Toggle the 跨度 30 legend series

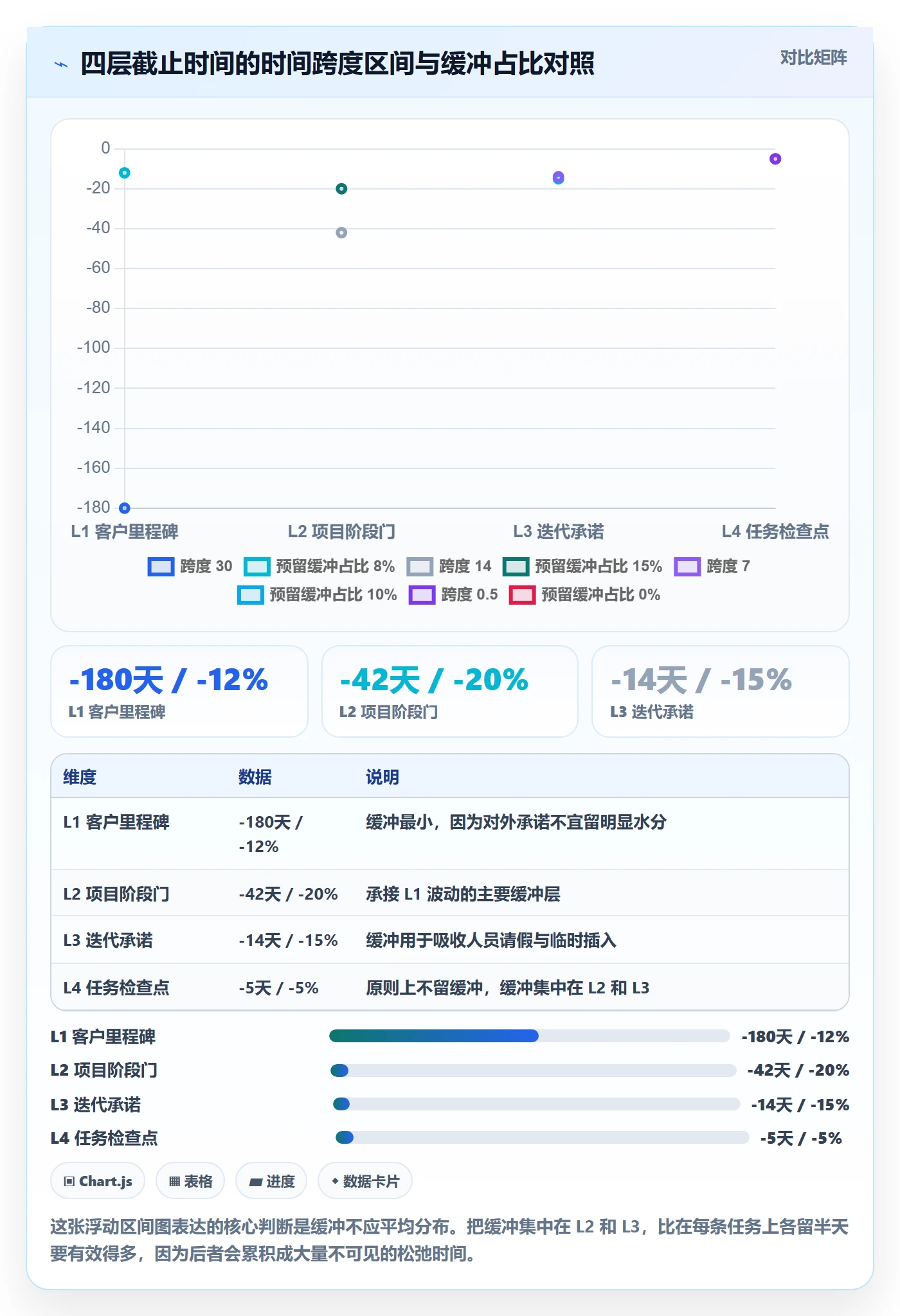[x=190, y=566]
